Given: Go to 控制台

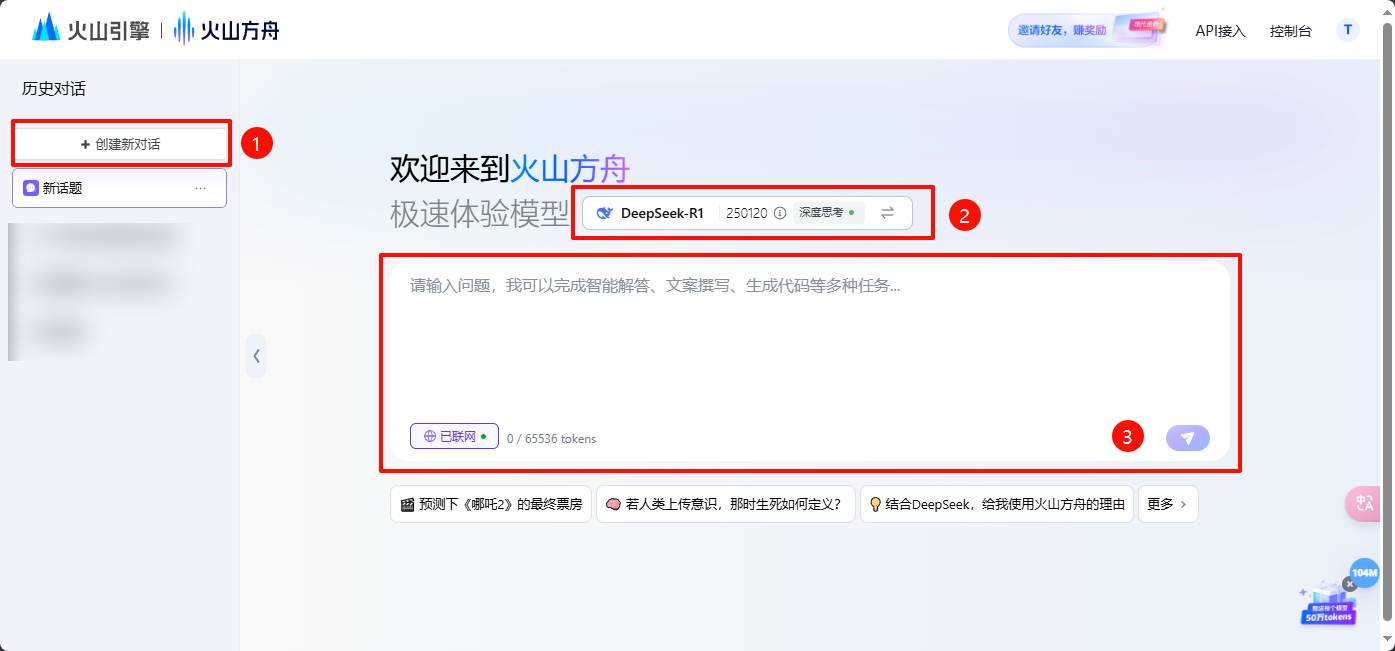Looking at the screenshot, I should point(1290,31).
